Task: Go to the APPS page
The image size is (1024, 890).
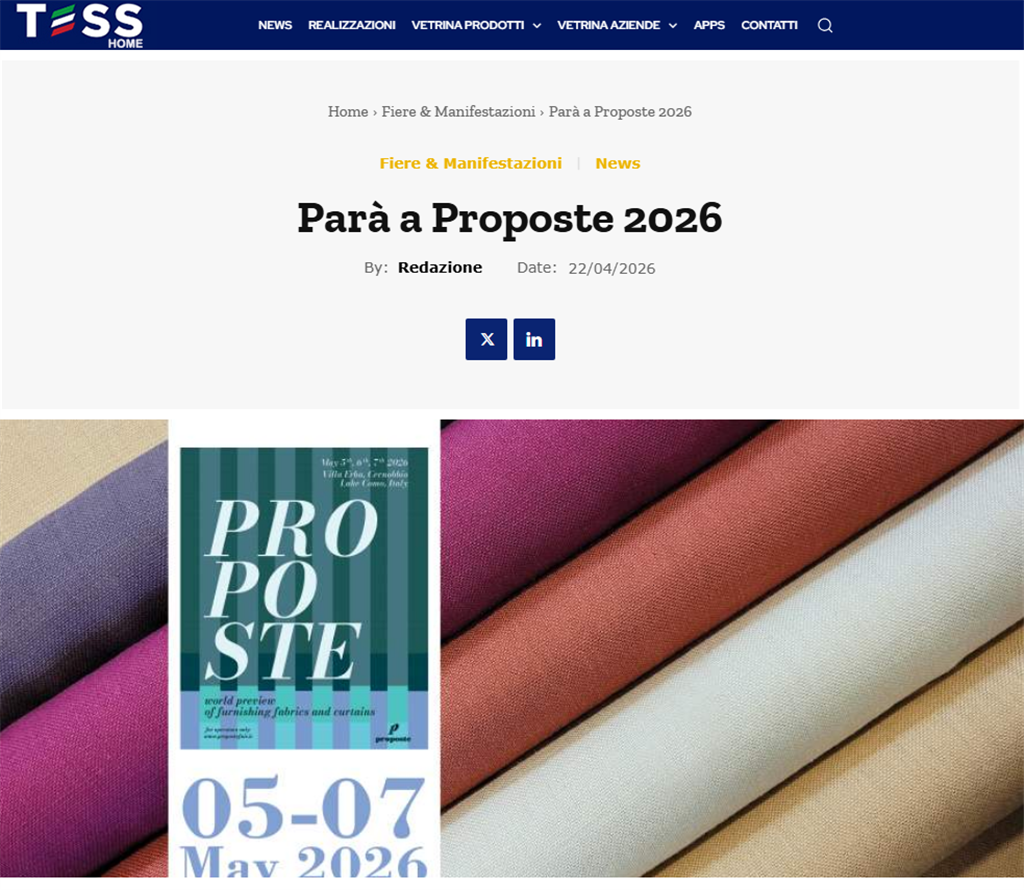Action: (709, 25)
